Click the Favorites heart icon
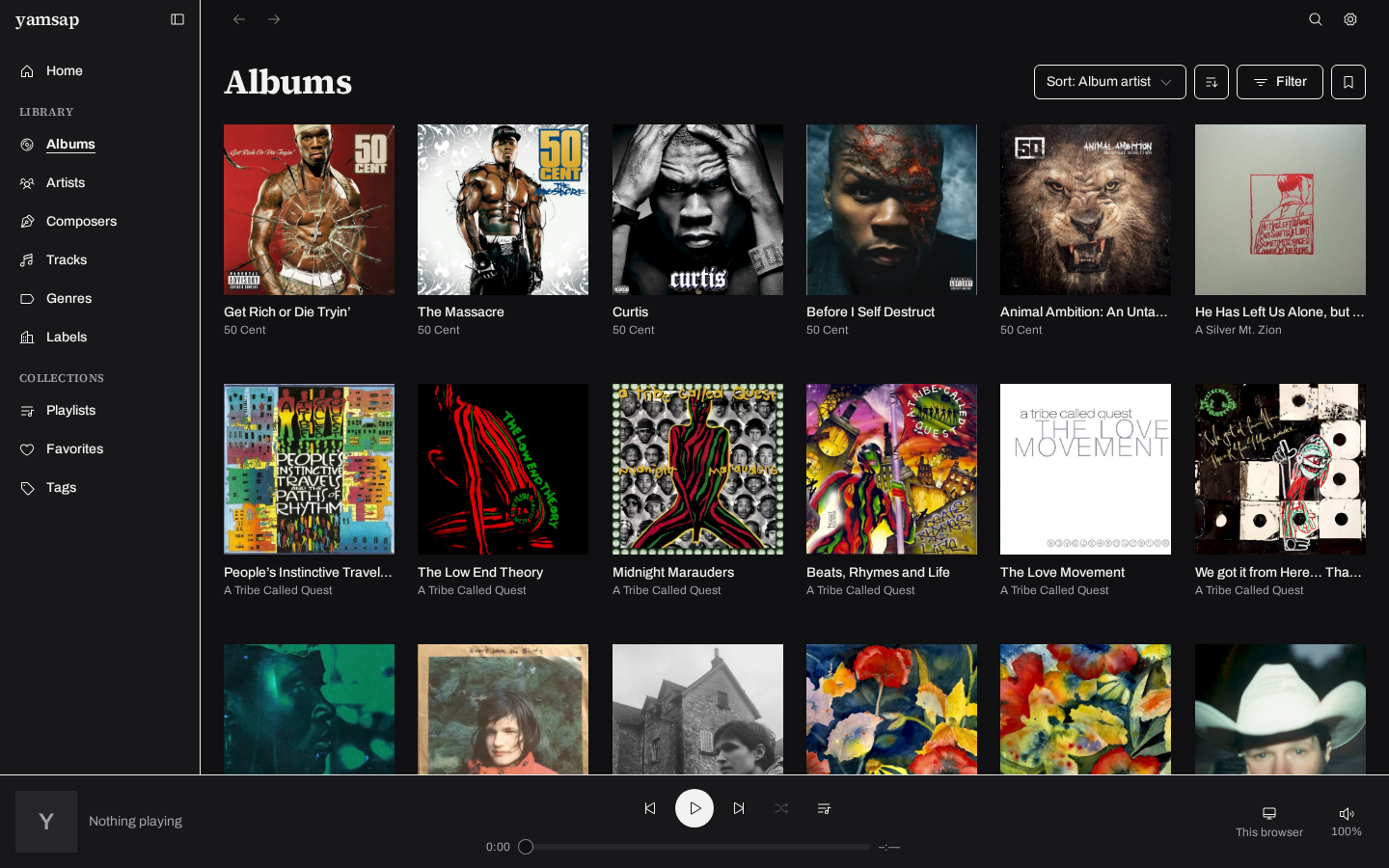 pos(27,449)
